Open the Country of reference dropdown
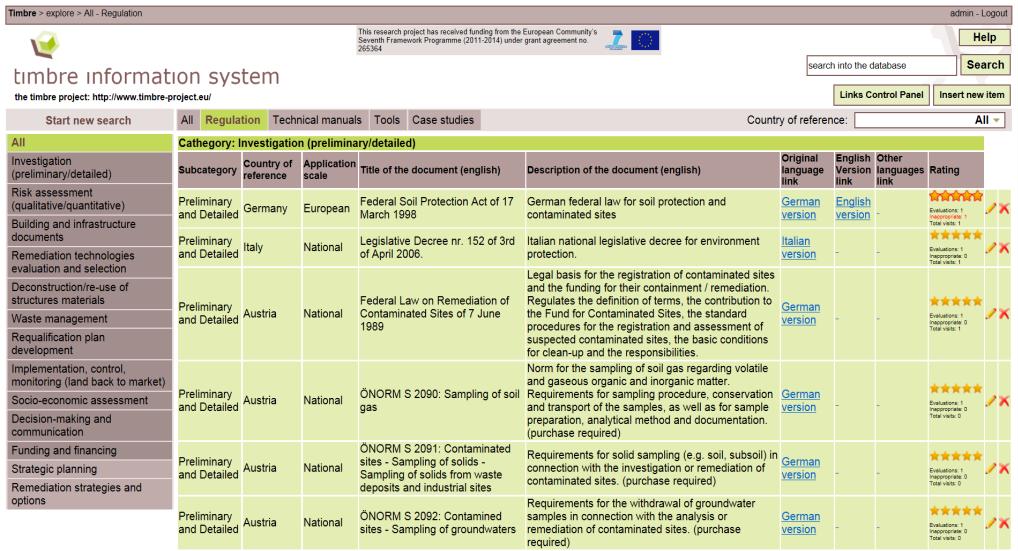The width and height of the screenshot is (1018, 551). pos(930,120)
